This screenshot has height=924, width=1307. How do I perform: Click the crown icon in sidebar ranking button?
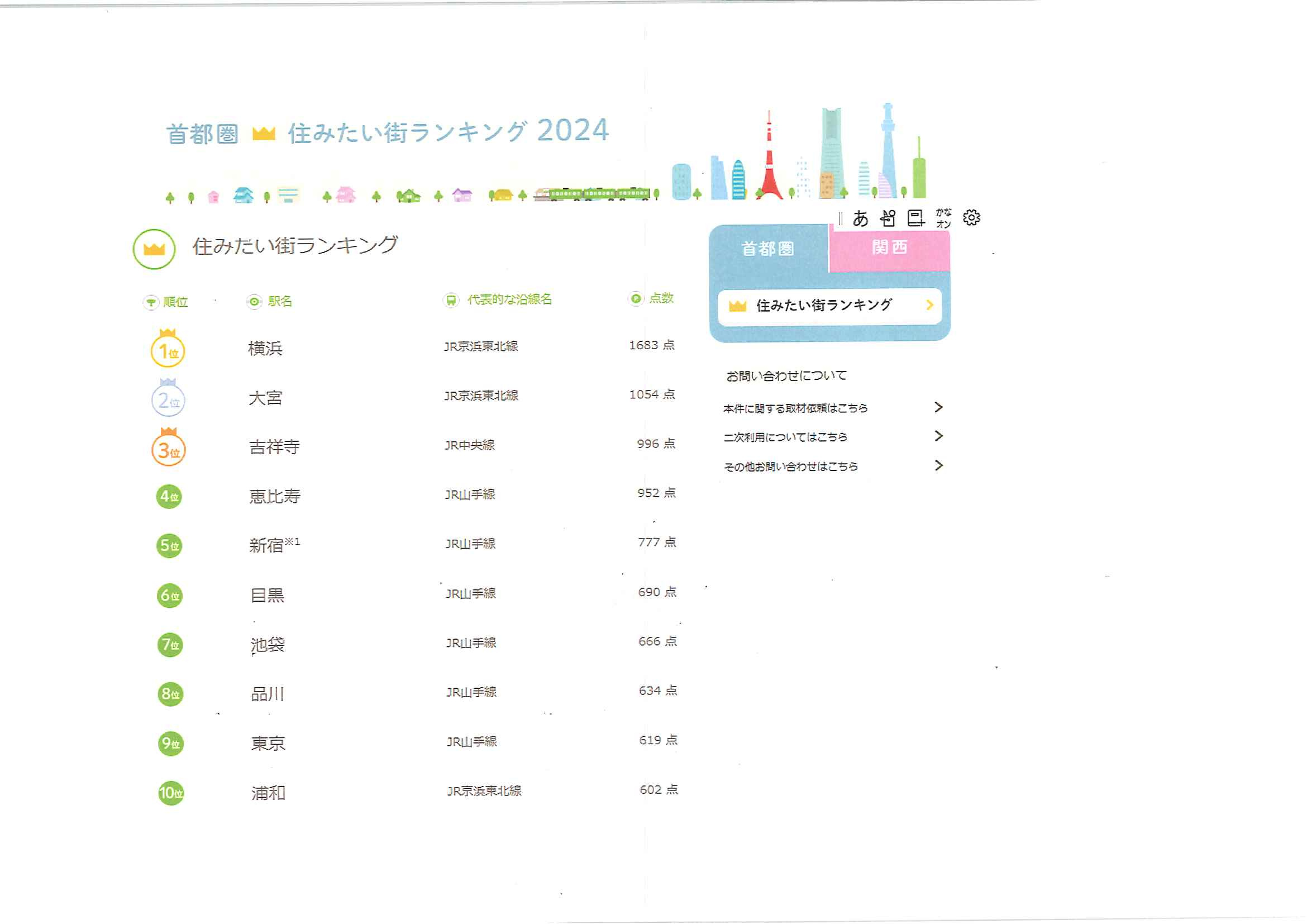[x=737, y=306]
